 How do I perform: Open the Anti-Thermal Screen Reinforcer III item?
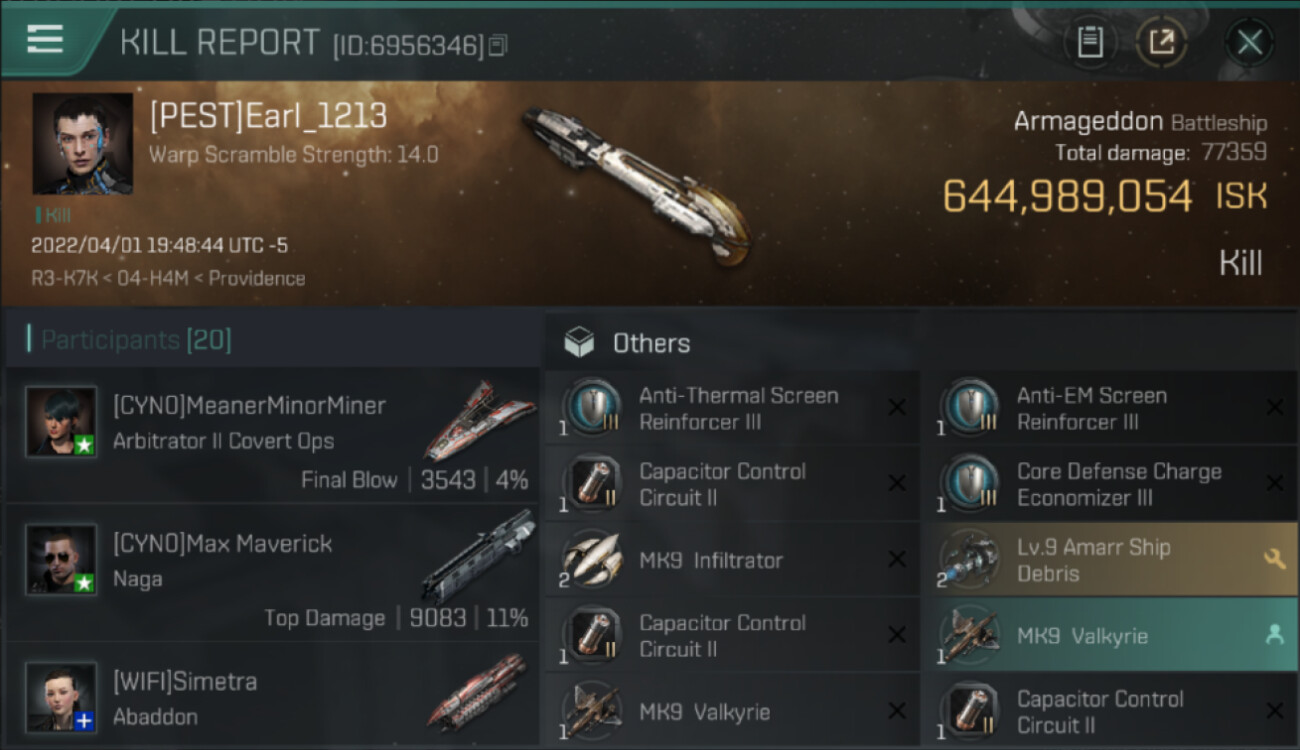731,408
